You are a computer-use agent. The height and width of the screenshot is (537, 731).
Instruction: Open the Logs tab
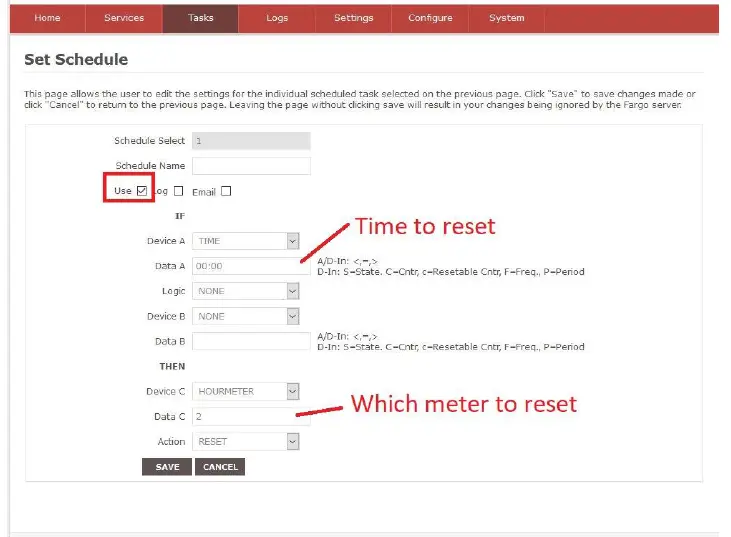pyautogui.click(x=277, y=18)
